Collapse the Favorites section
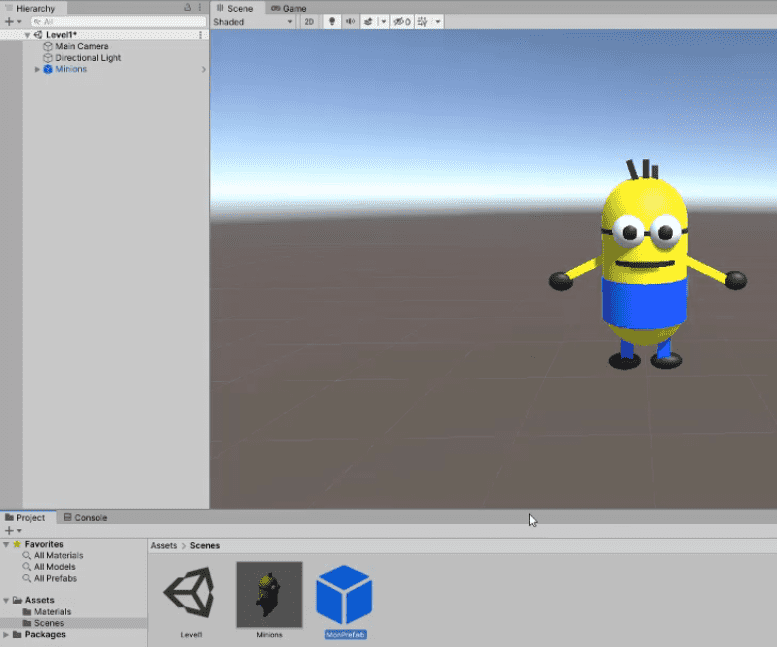The width and height of the screenshot is (777, 647). tap(6, 544)
